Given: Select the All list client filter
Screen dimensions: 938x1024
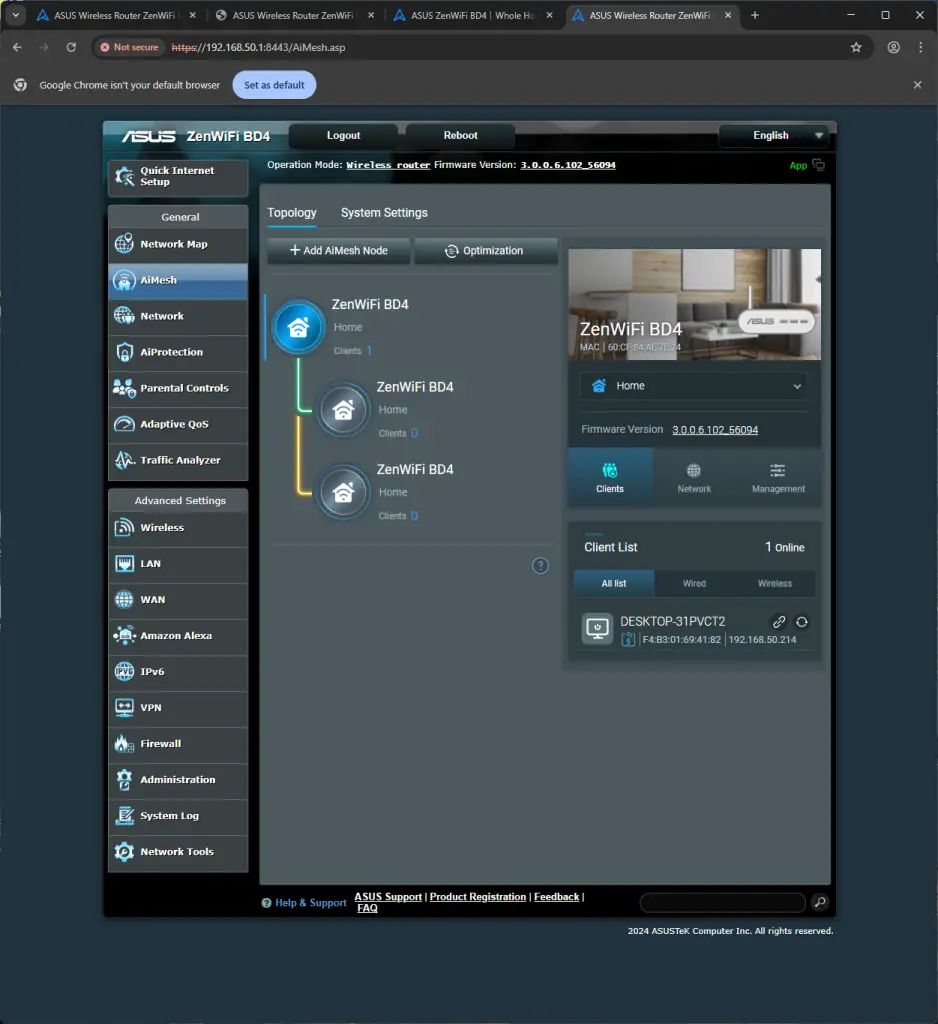Looking at the screenshot, I should click(614, 583).
